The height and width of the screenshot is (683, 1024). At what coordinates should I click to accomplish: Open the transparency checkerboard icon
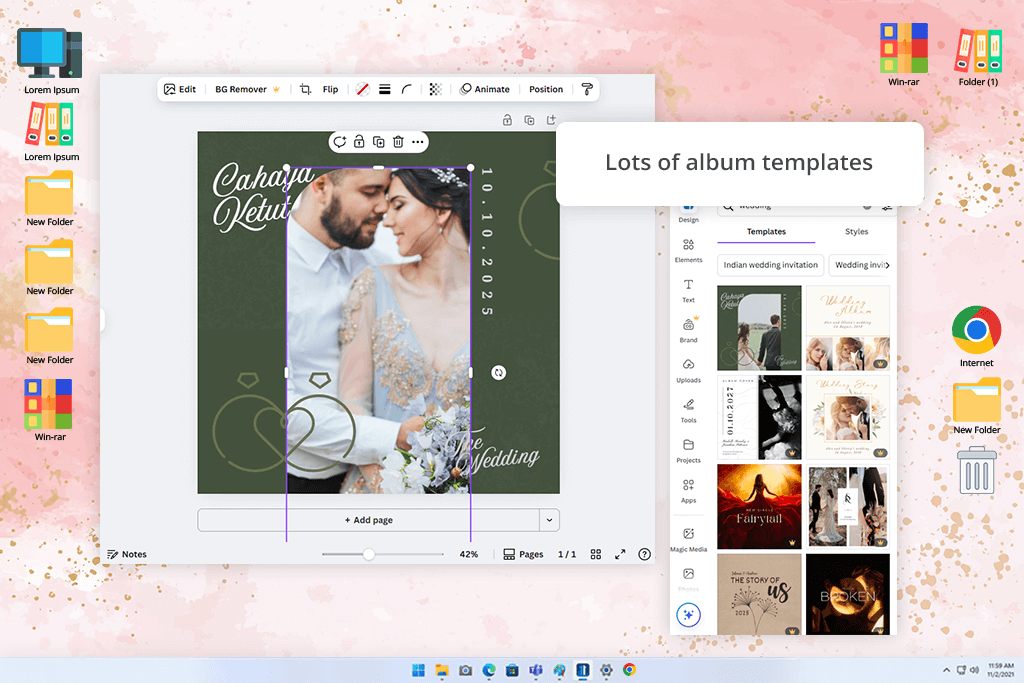point(436,89)
